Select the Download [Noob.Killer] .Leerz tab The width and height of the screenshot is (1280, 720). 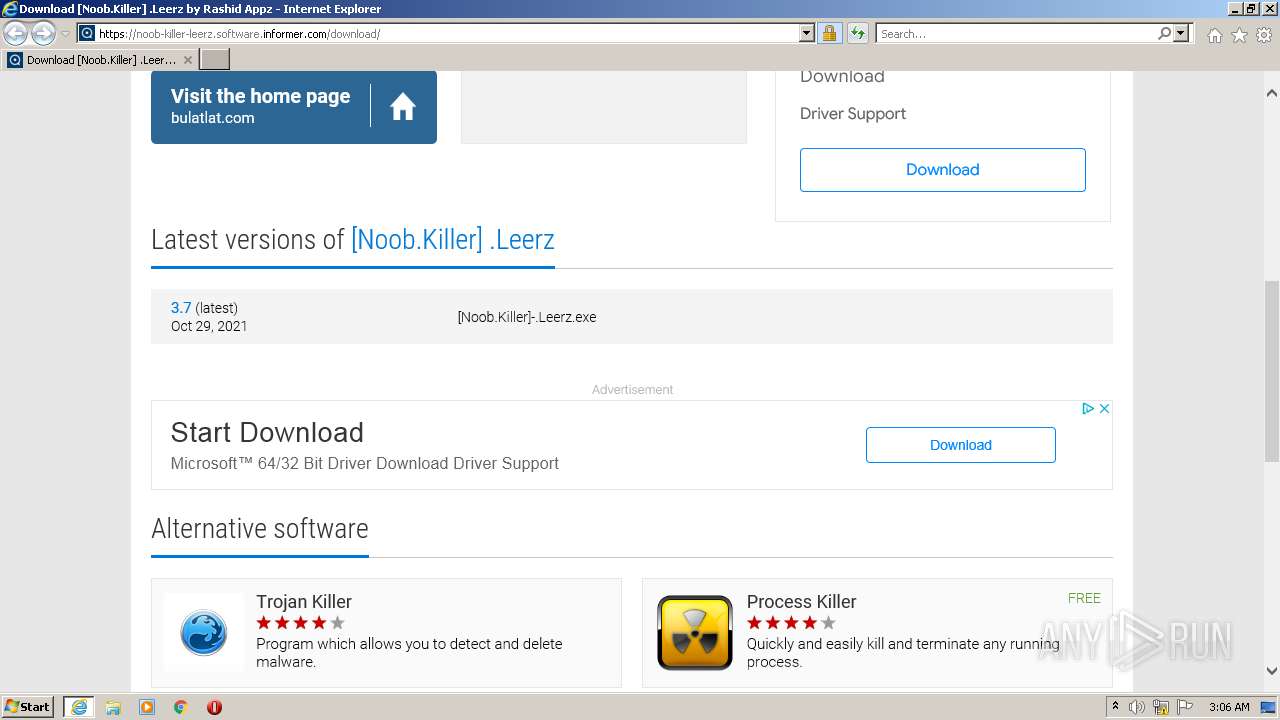click(100, 60)
